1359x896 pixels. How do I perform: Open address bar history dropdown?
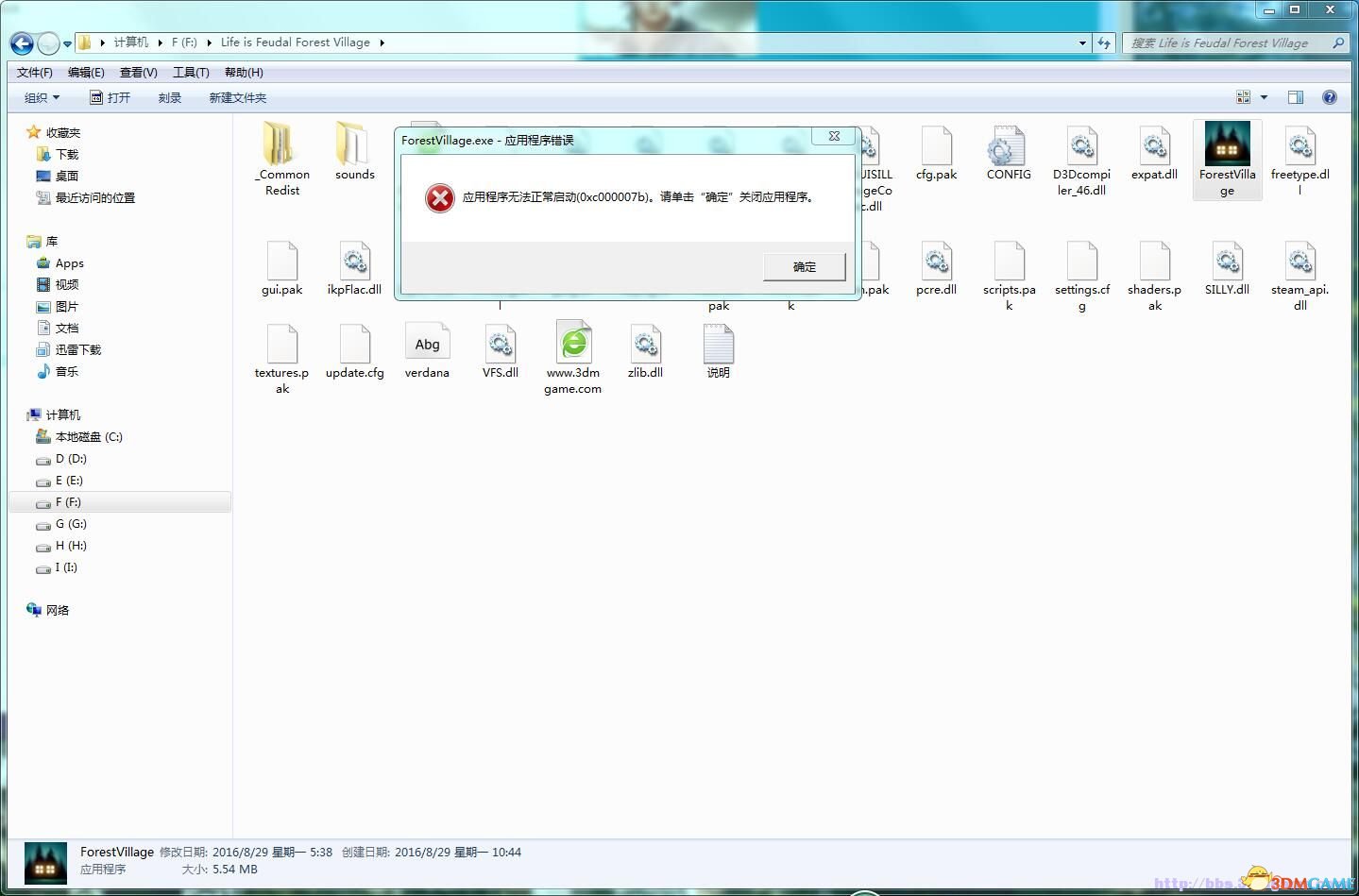point(1082,42)
